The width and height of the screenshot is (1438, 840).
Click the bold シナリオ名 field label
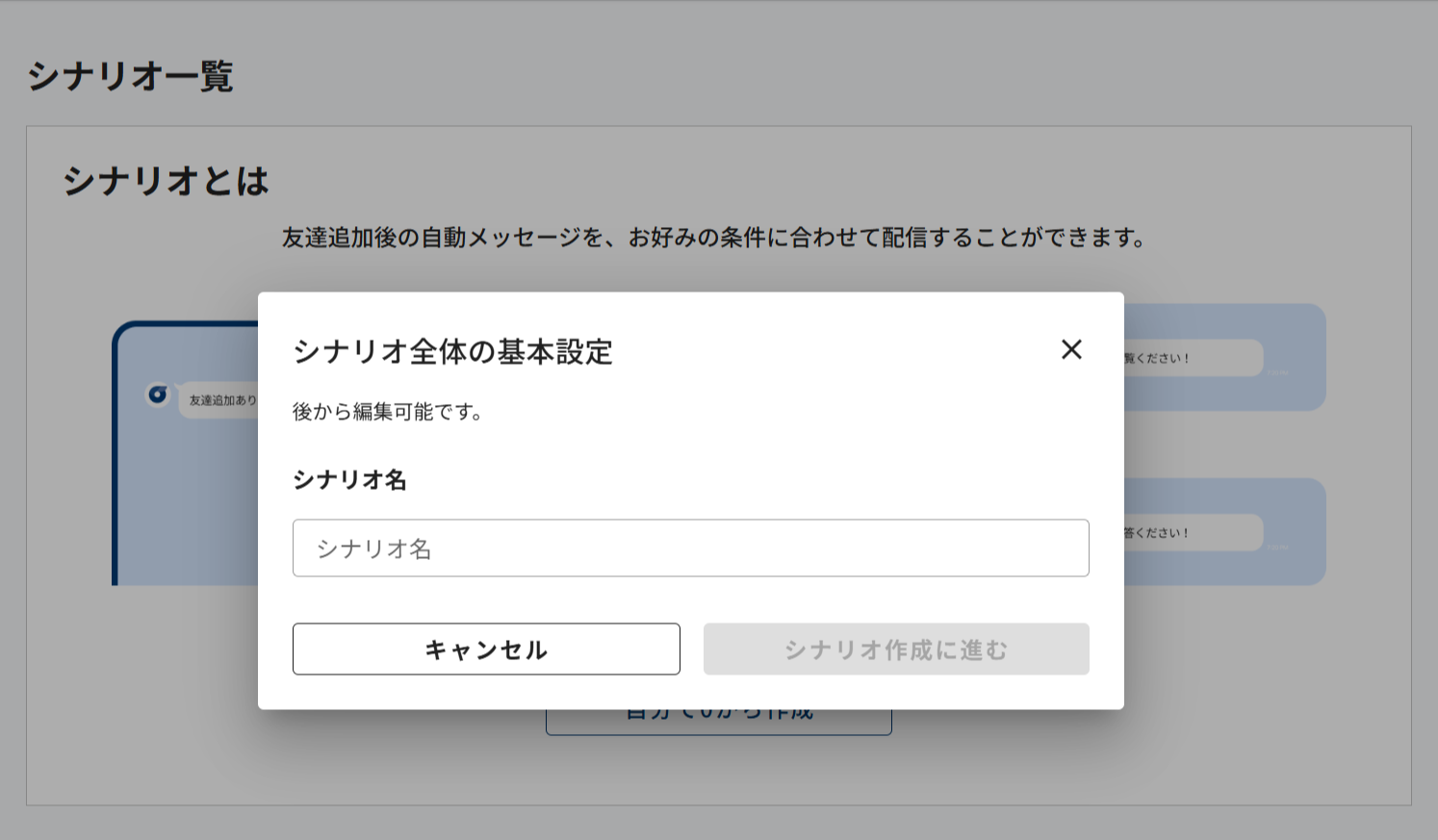(x=349, y=480)
